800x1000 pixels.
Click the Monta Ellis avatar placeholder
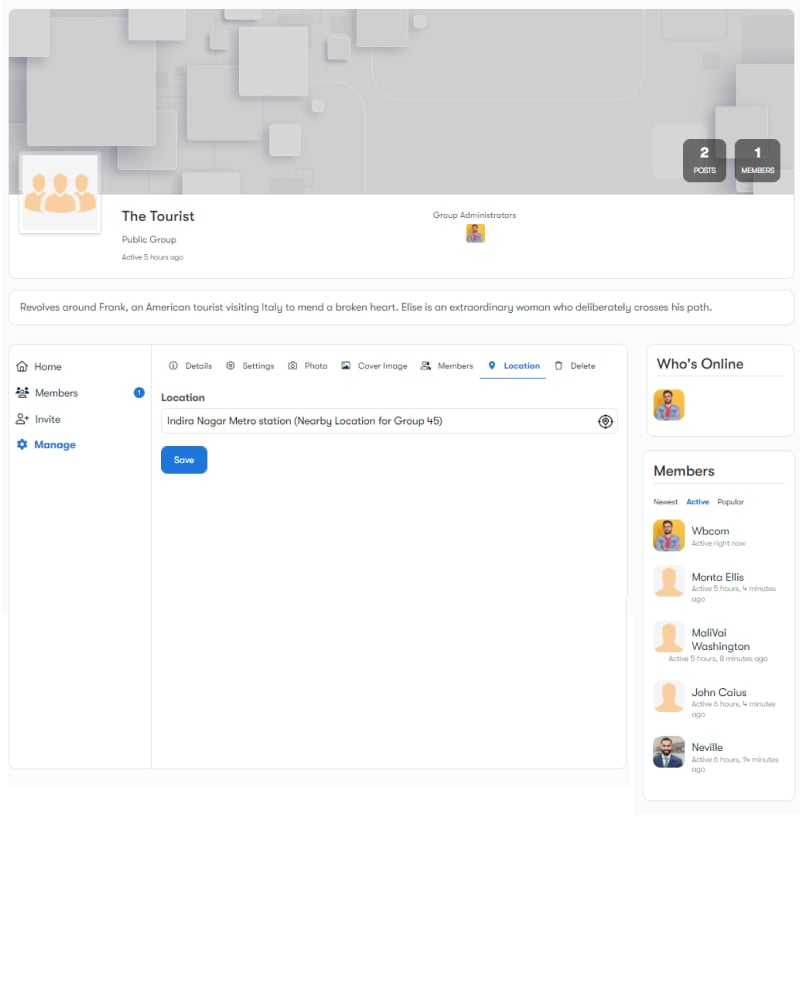click(669, 582)
